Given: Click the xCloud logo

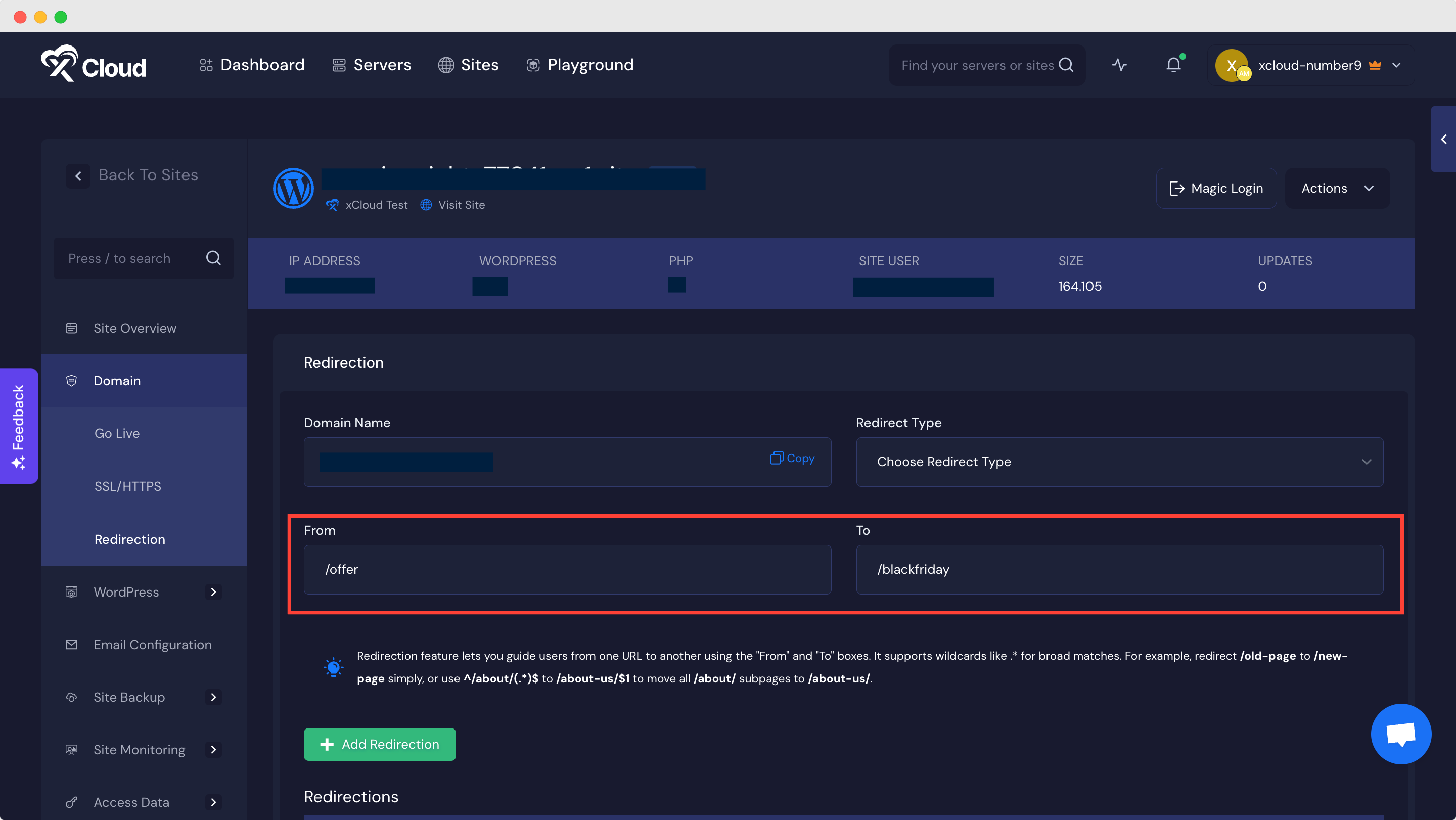Looking at the screenshot, I should pos(94,64).
